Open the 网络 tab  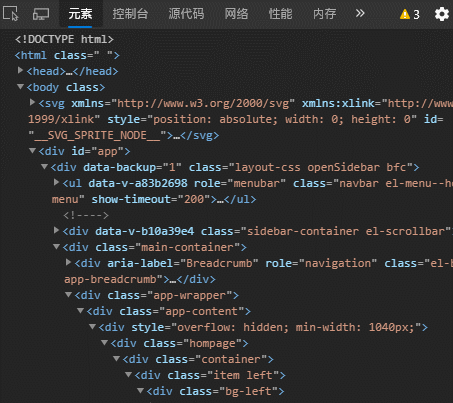[x=236, y=14]
